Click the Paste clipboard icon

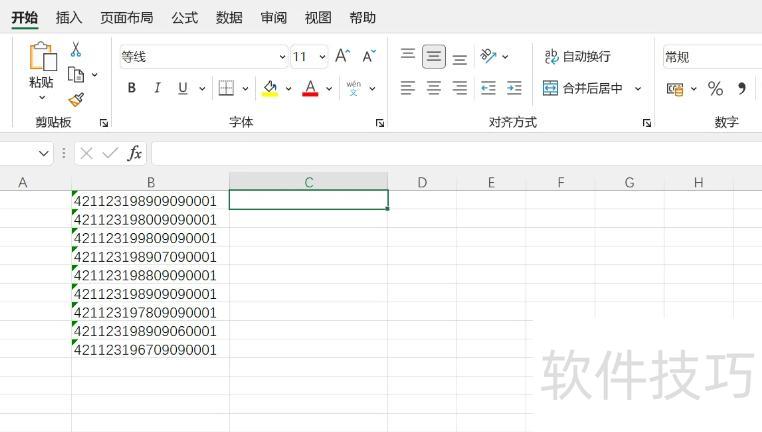click(43, 56)
